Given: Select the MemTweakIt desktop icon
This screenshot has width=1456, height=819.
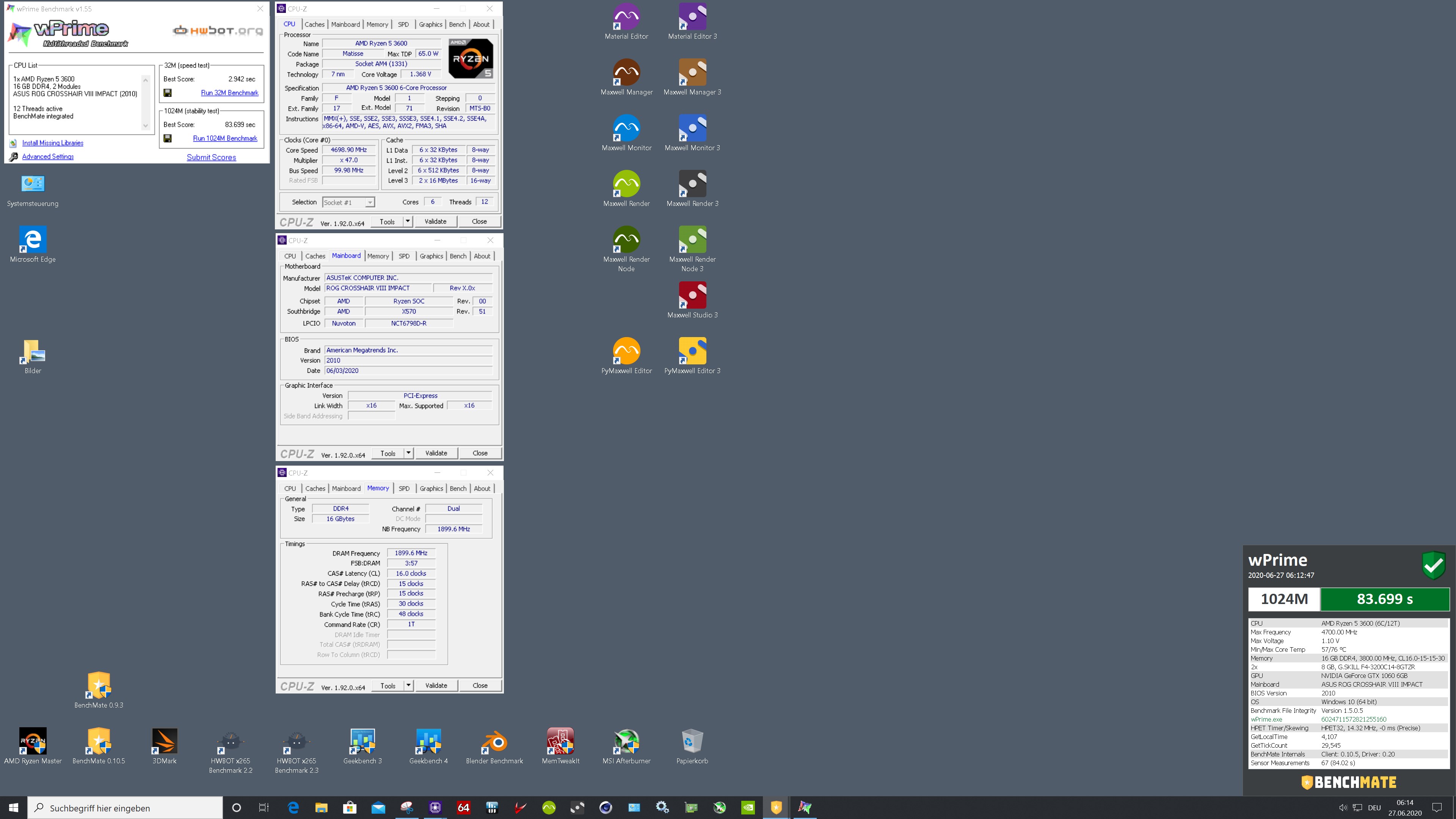Looking at the screenshot, I should 560,745.
